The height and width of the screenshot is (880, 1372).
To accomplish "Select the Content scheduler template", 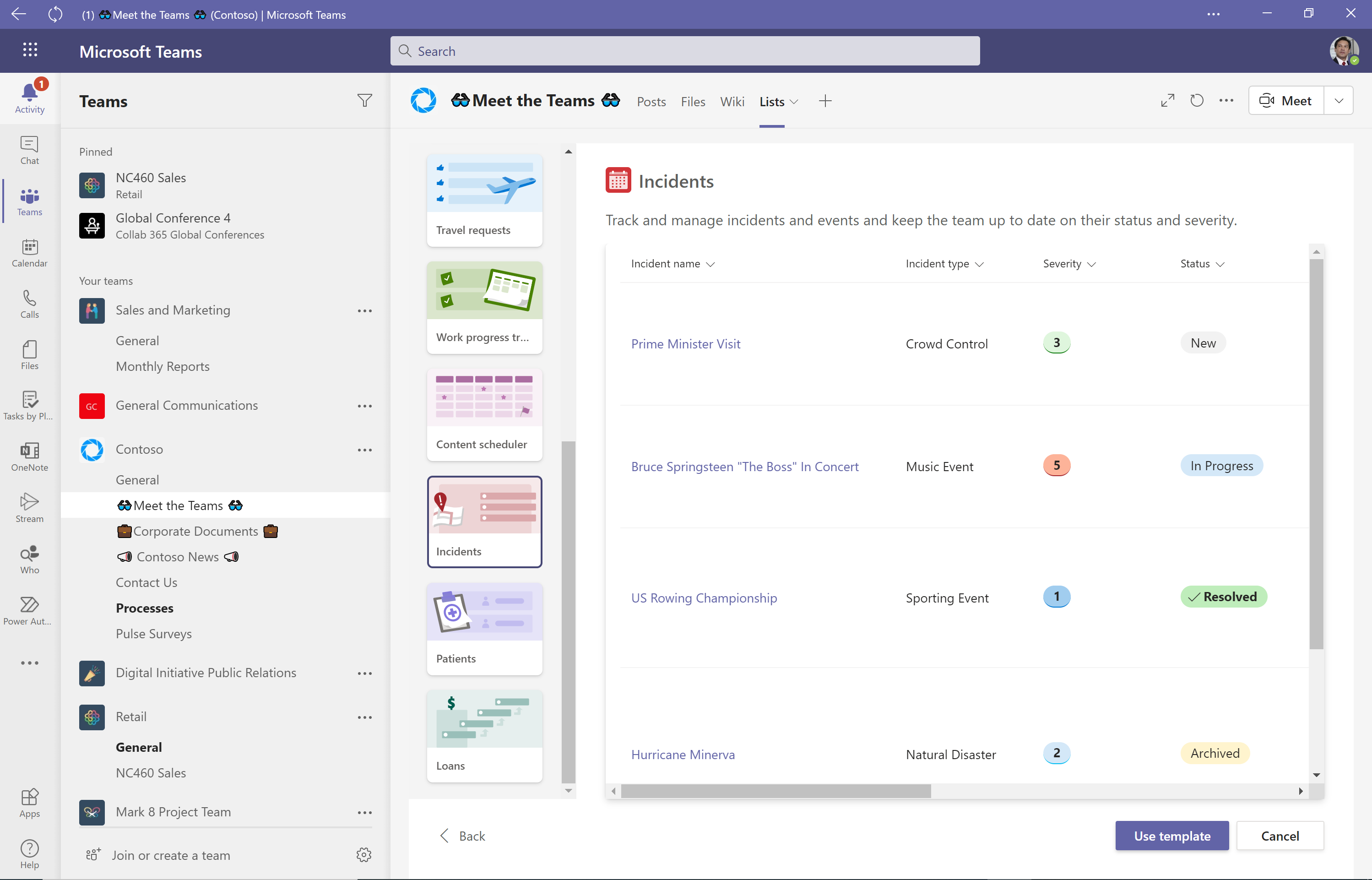I will click(484, 414).
